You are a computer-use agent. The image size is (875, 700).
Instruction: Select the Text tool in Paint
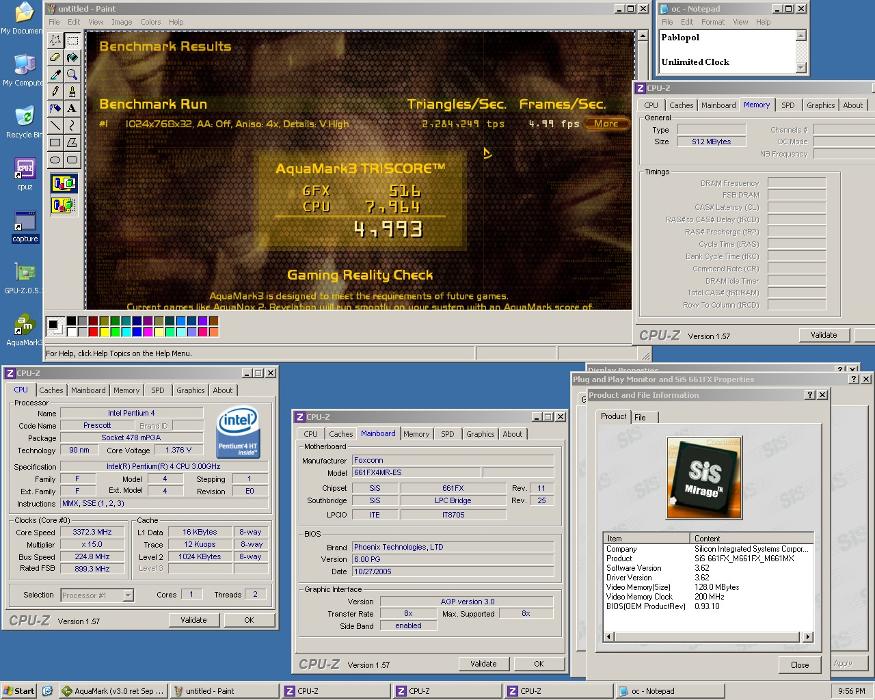pos(72,108)
